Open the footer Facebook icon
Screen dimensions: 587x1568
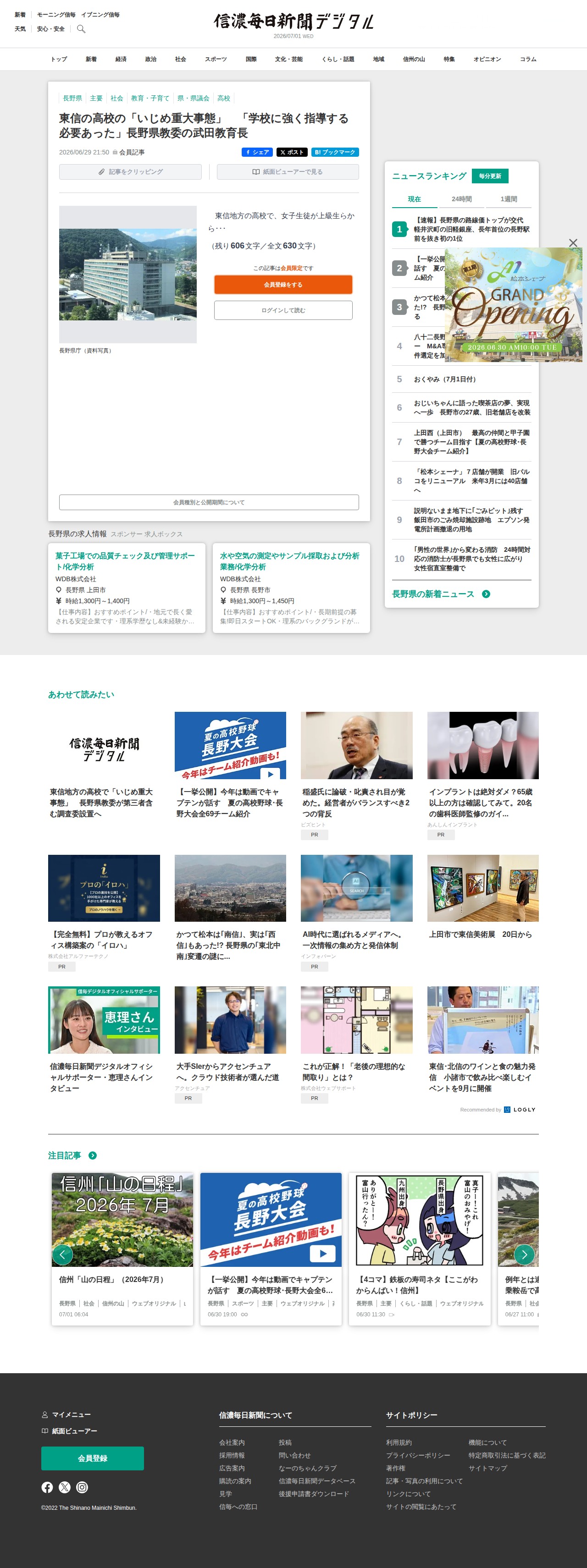tap(47, 1487)
